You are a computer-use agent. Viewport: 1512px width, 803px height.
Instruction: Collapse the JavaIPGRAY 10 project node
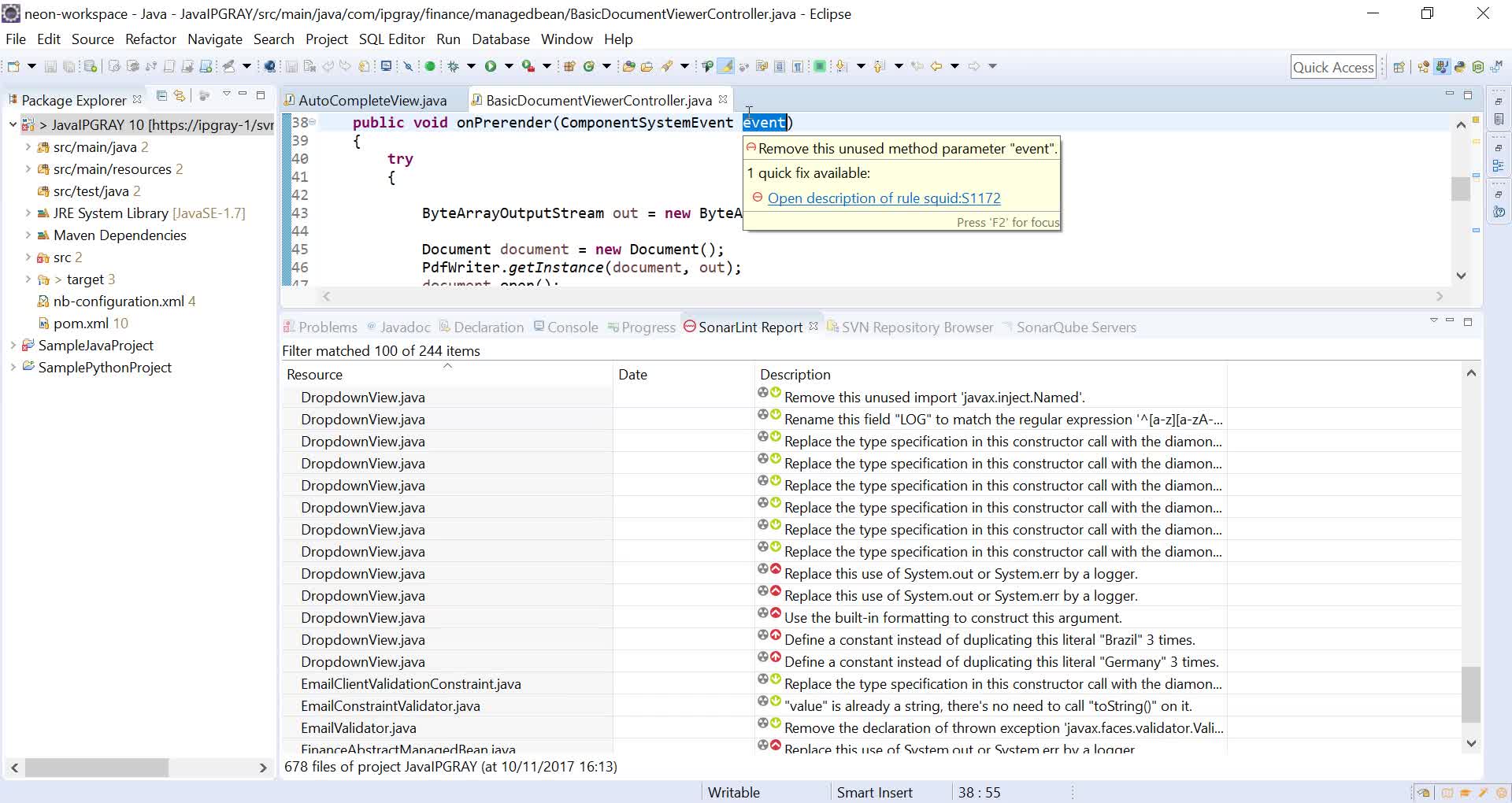[x=13, y=124]
